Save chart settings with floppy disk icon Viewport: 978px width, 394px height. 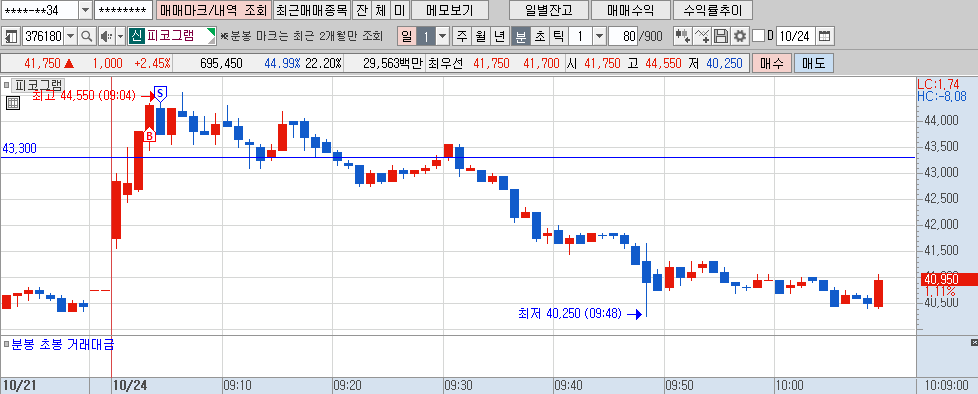coord(721,36)
